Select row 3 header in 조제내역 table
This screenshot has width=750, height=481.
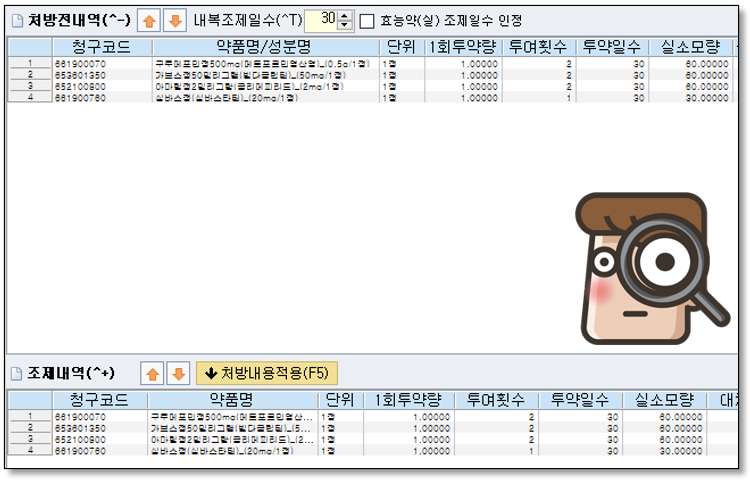[30, 438]
